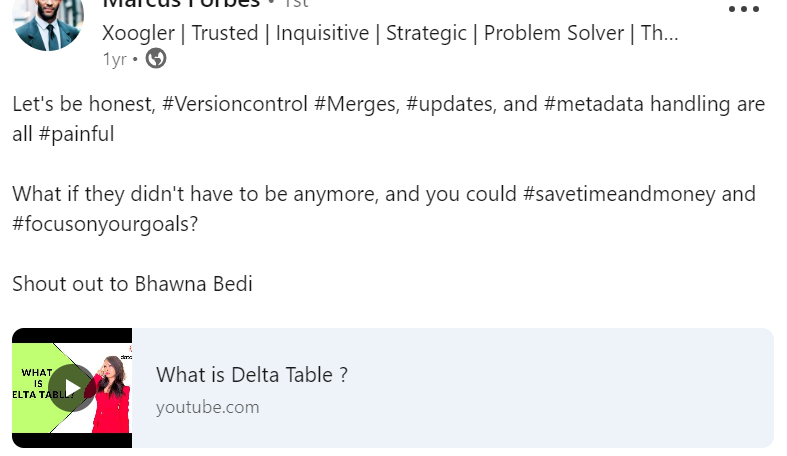This screenshot has width=787, height=456.
Task: Click the youtube.com source label
Action: pyautogui.click(x=207, y=407)
